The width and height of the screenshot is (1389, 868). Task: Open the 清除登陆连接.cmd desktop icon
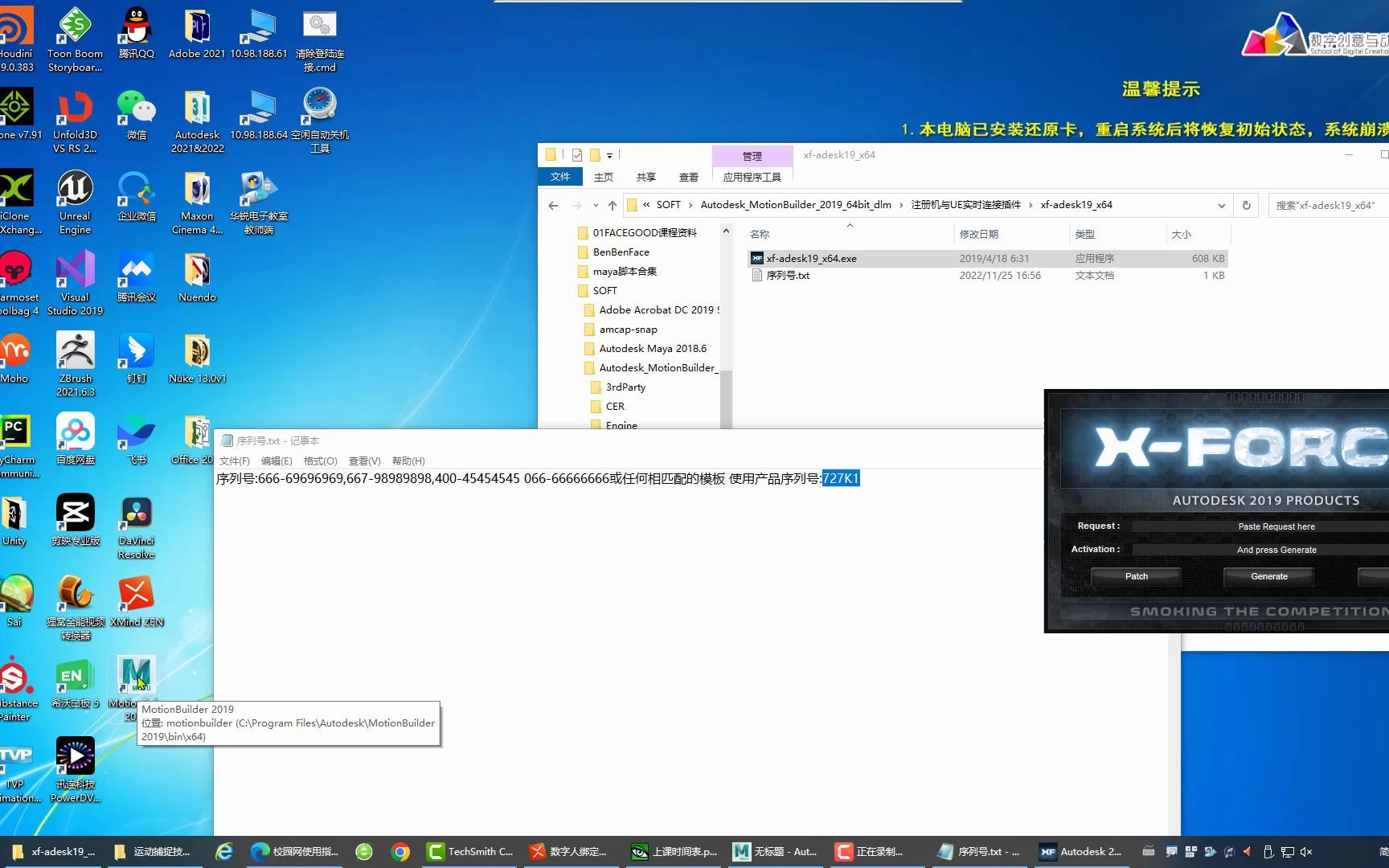(x=319, y=39)
